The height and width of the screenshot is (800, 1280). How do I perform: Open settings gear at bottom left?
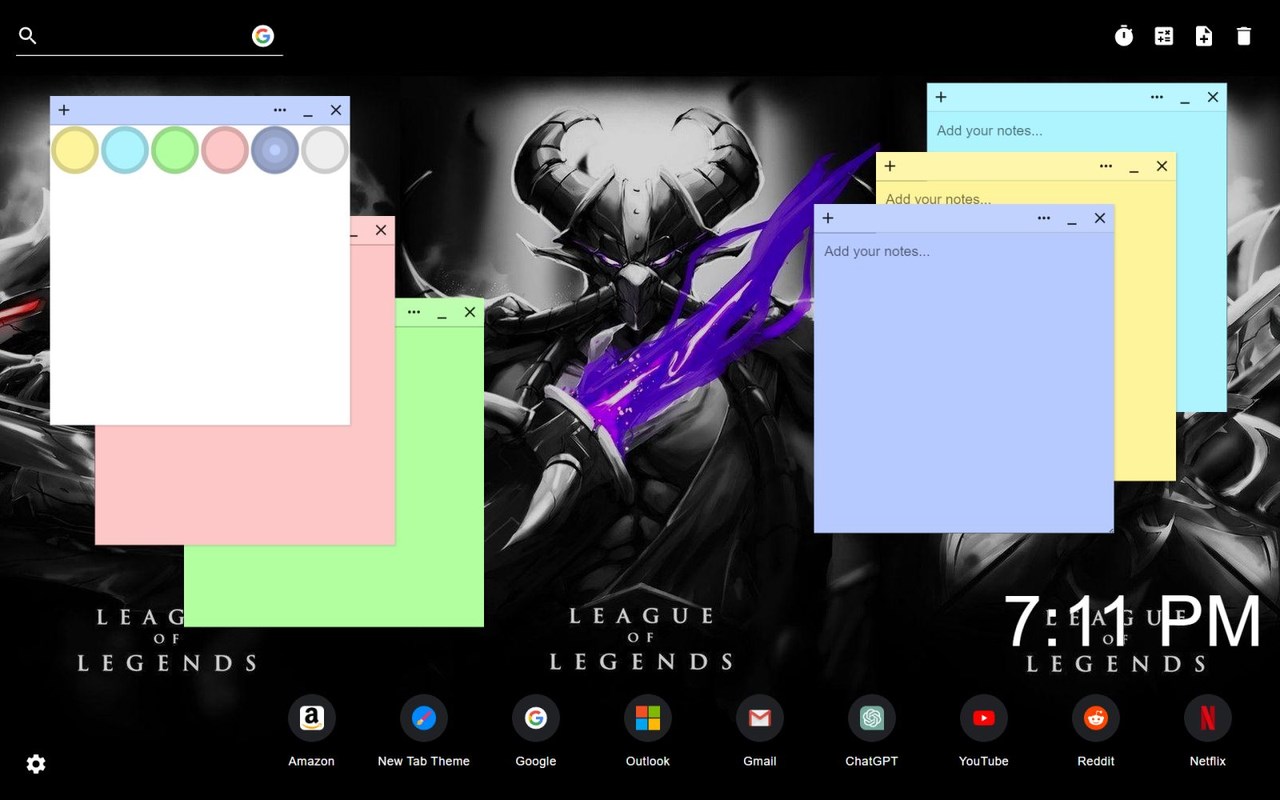36,764
